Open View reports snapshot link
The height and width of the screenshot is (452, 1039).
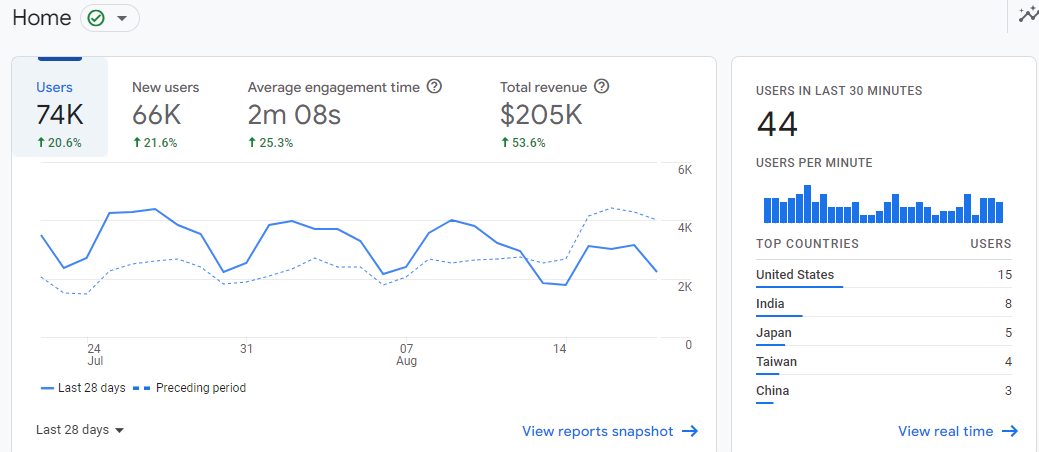pyautogui.click(x=610, y=431)
